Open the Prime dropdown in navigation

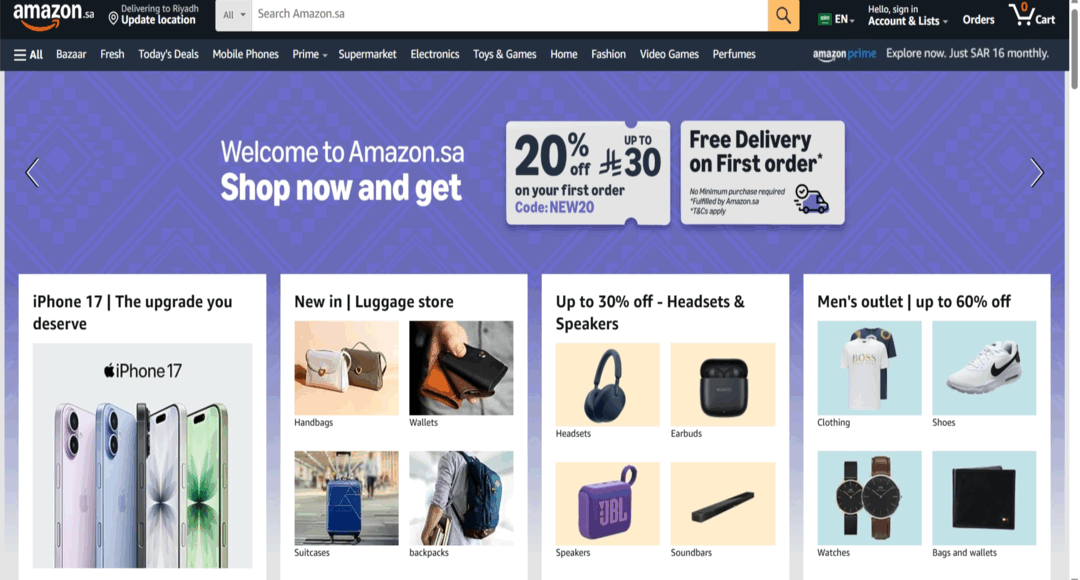[x=309, y=54]
